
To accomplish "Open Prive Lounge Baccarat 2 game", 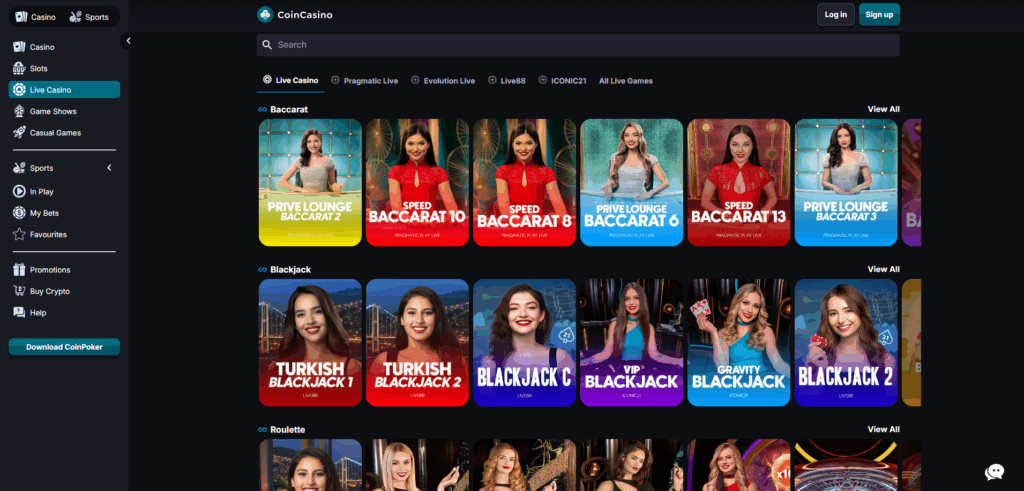I will click(x=310, y=183).
